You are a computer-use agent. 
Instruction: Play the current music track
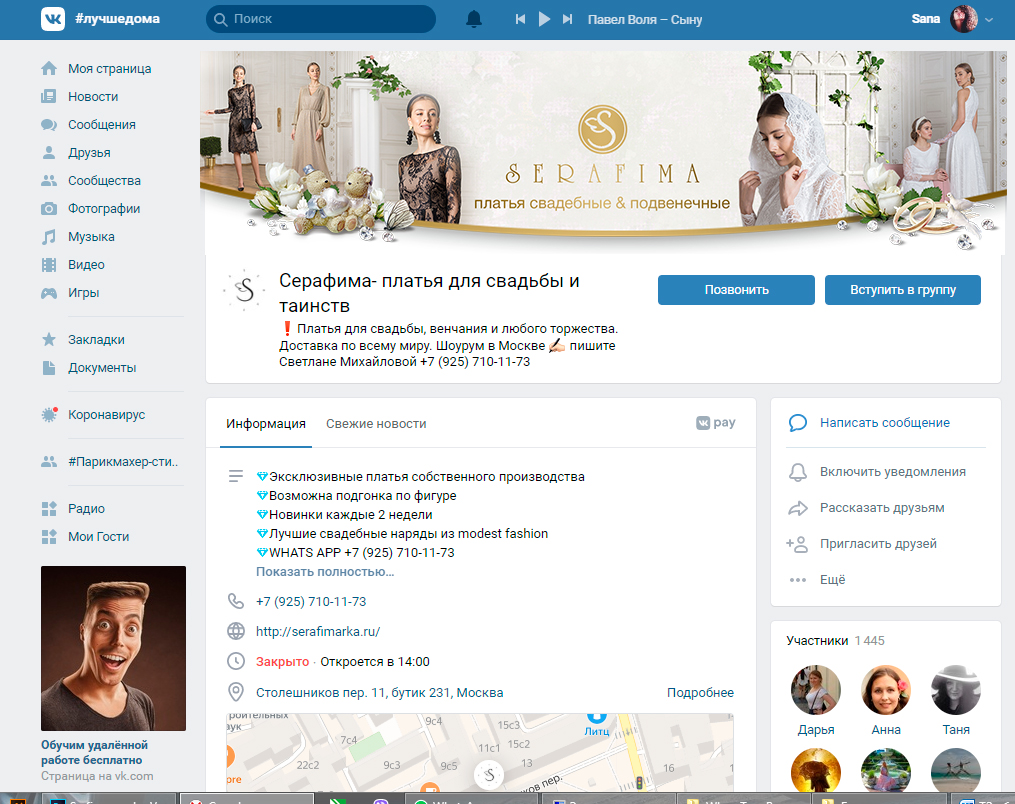(544, 19)
